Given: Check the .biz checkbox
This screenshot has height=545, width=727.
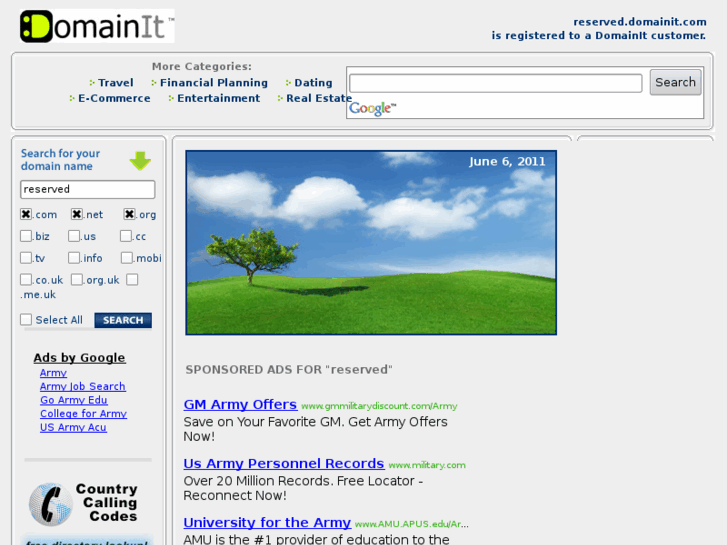Looking at the screenshot, I should pyautogui.click(x=26, y=236).
